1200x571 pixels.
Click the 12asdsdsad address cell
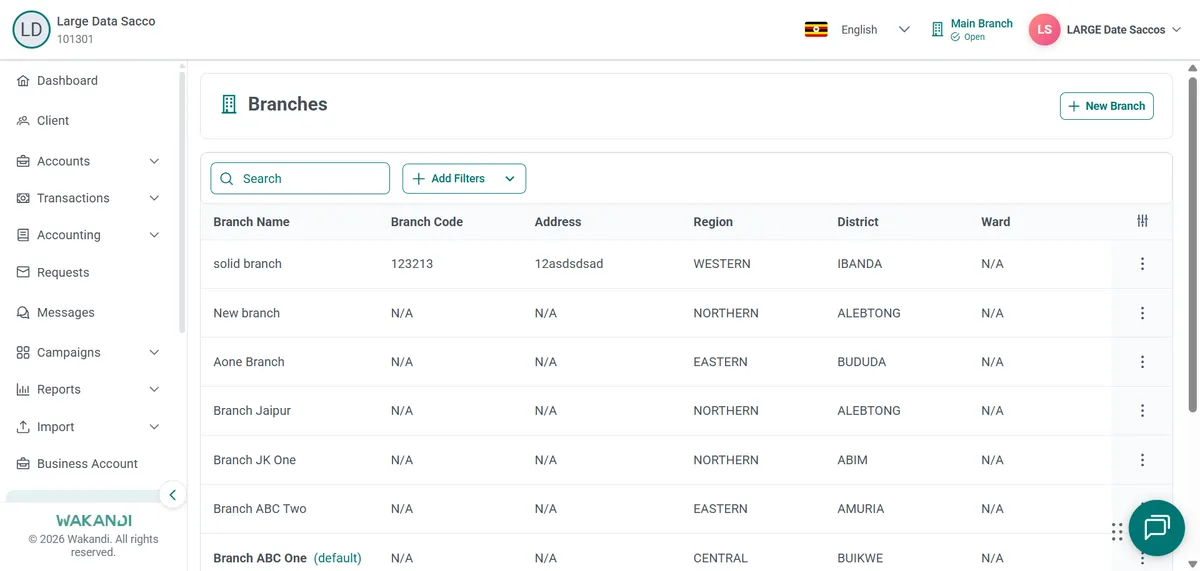(569, 264)
